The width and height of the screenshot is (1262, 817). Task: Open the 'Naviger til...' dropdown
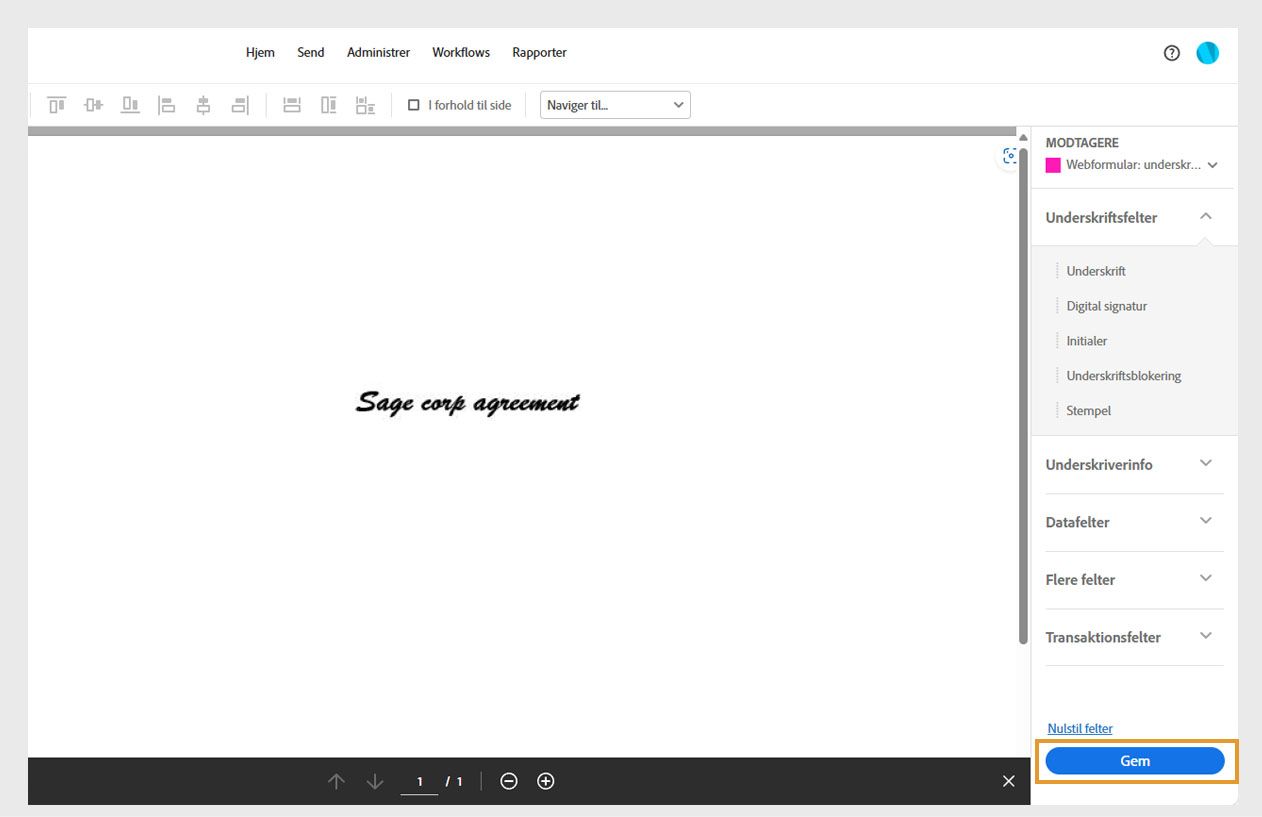point(615,105)
